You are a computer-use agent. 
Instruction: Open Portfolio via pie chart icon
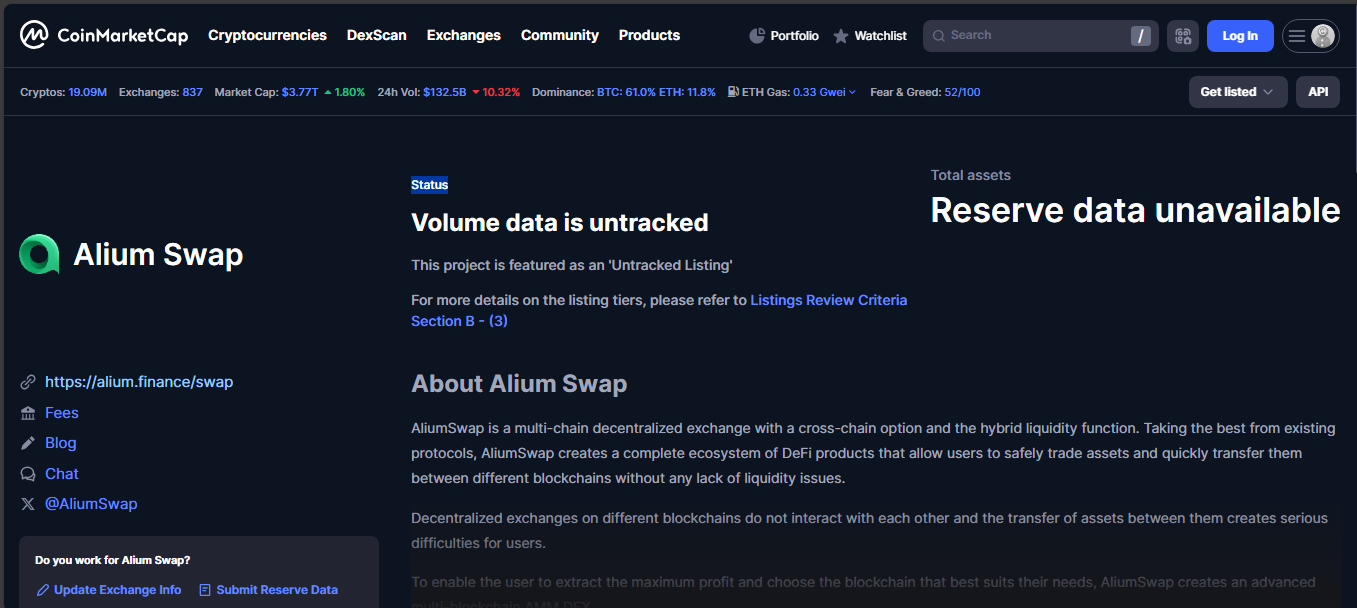tap(757, 36)
